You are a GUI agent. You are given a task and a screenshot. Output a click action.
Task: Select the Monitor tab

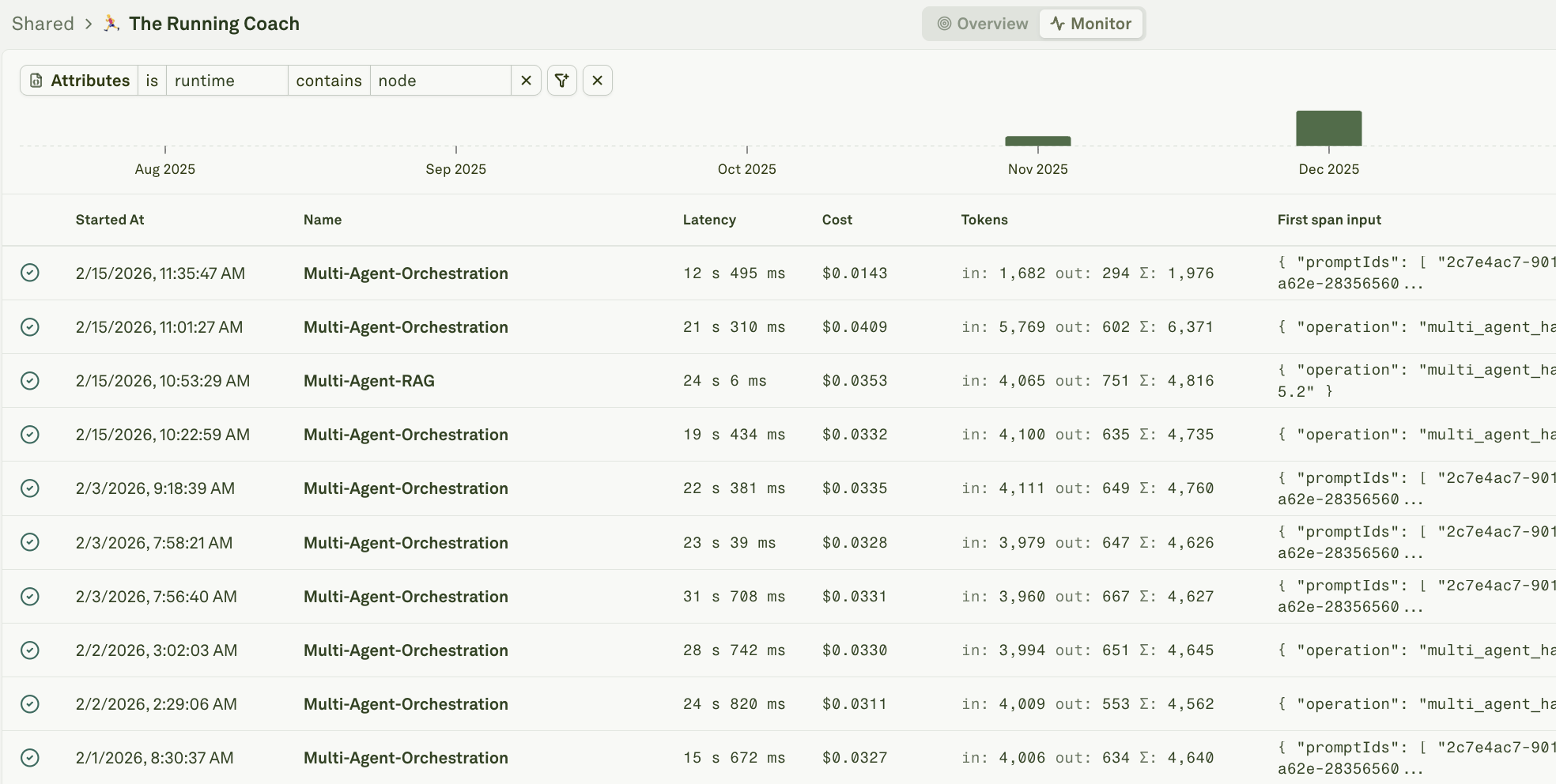pyautogui.click(x=1091, y=24)
